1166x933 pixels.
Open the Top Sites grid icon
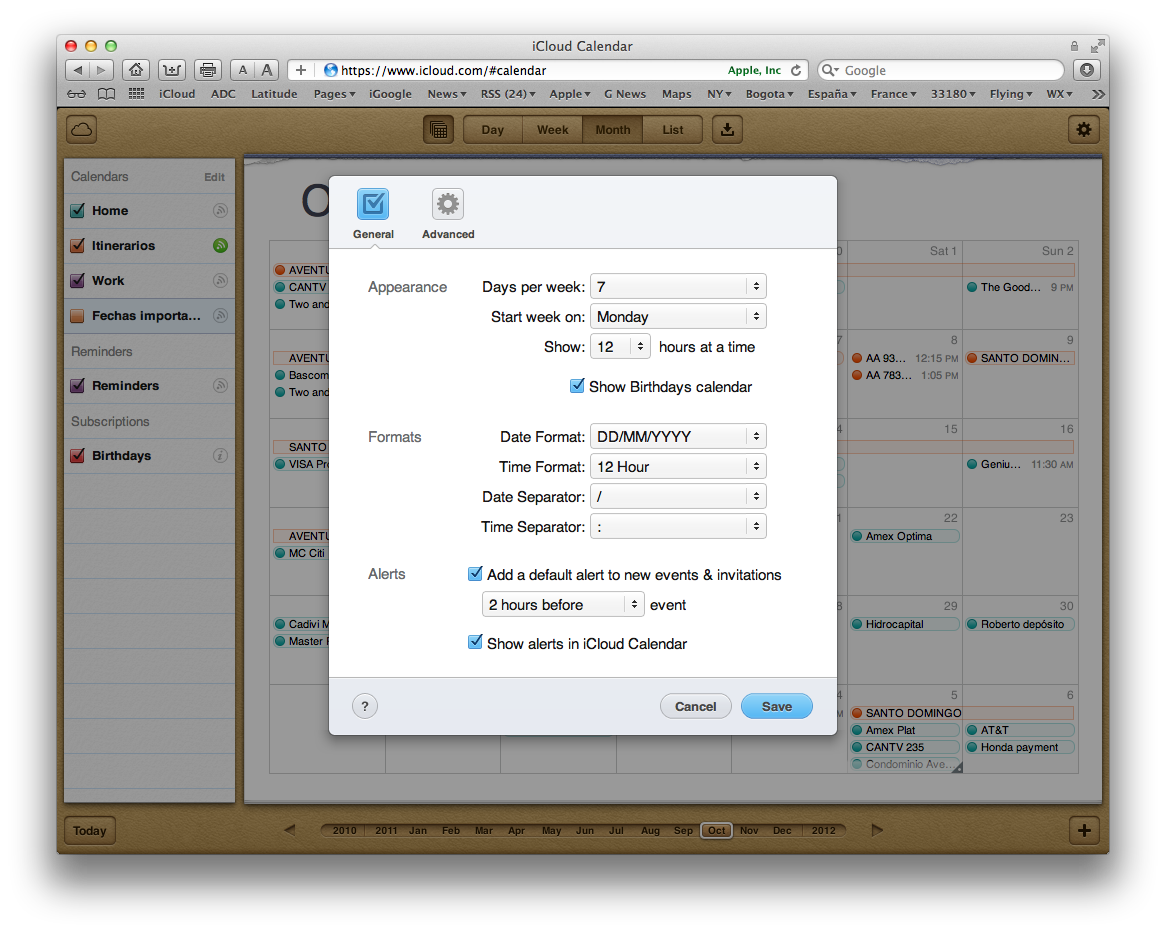point(136,94)
